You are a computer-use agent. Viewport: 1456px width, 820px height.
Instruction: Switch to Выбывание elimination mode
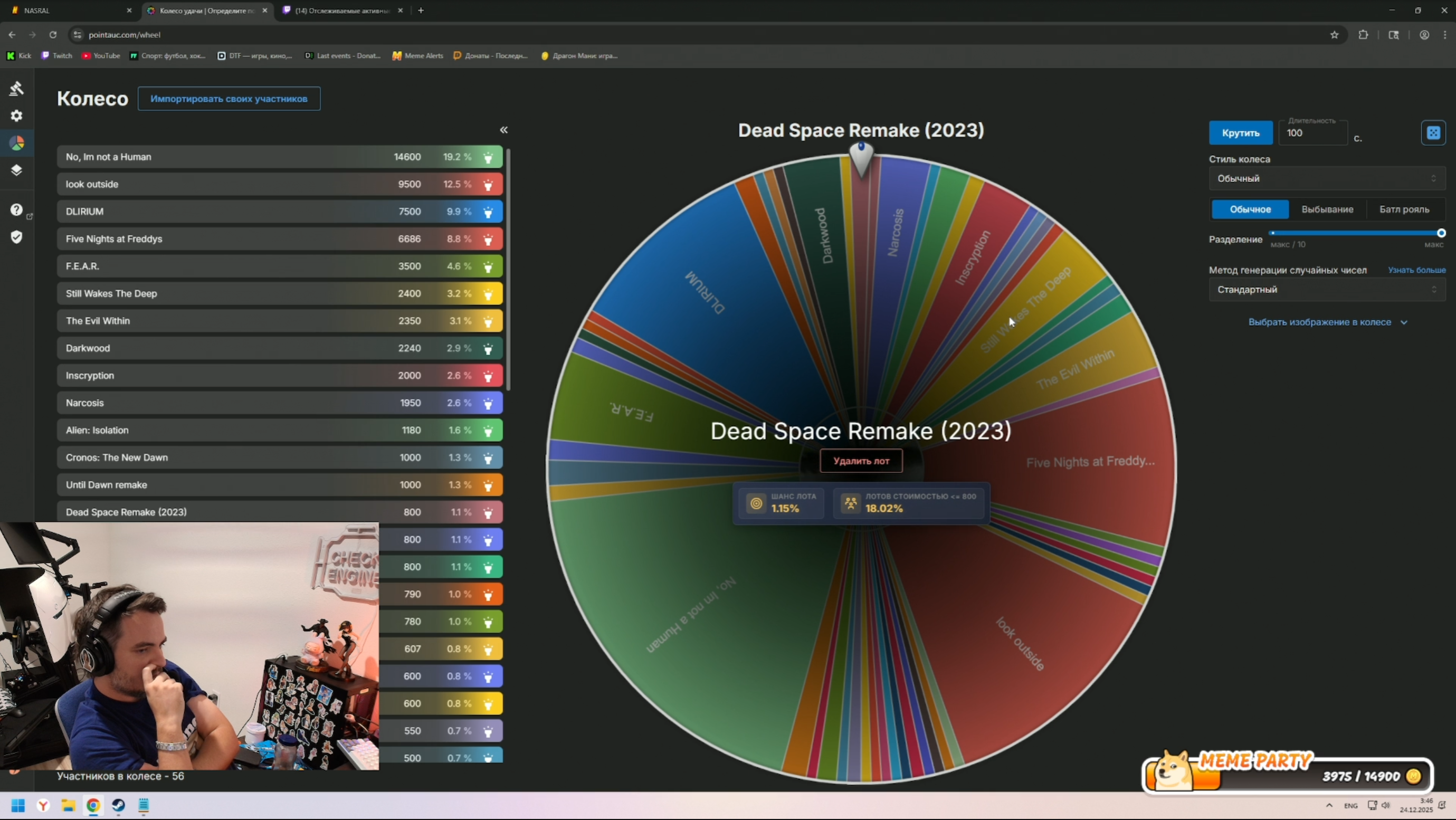click(1327, 209)
